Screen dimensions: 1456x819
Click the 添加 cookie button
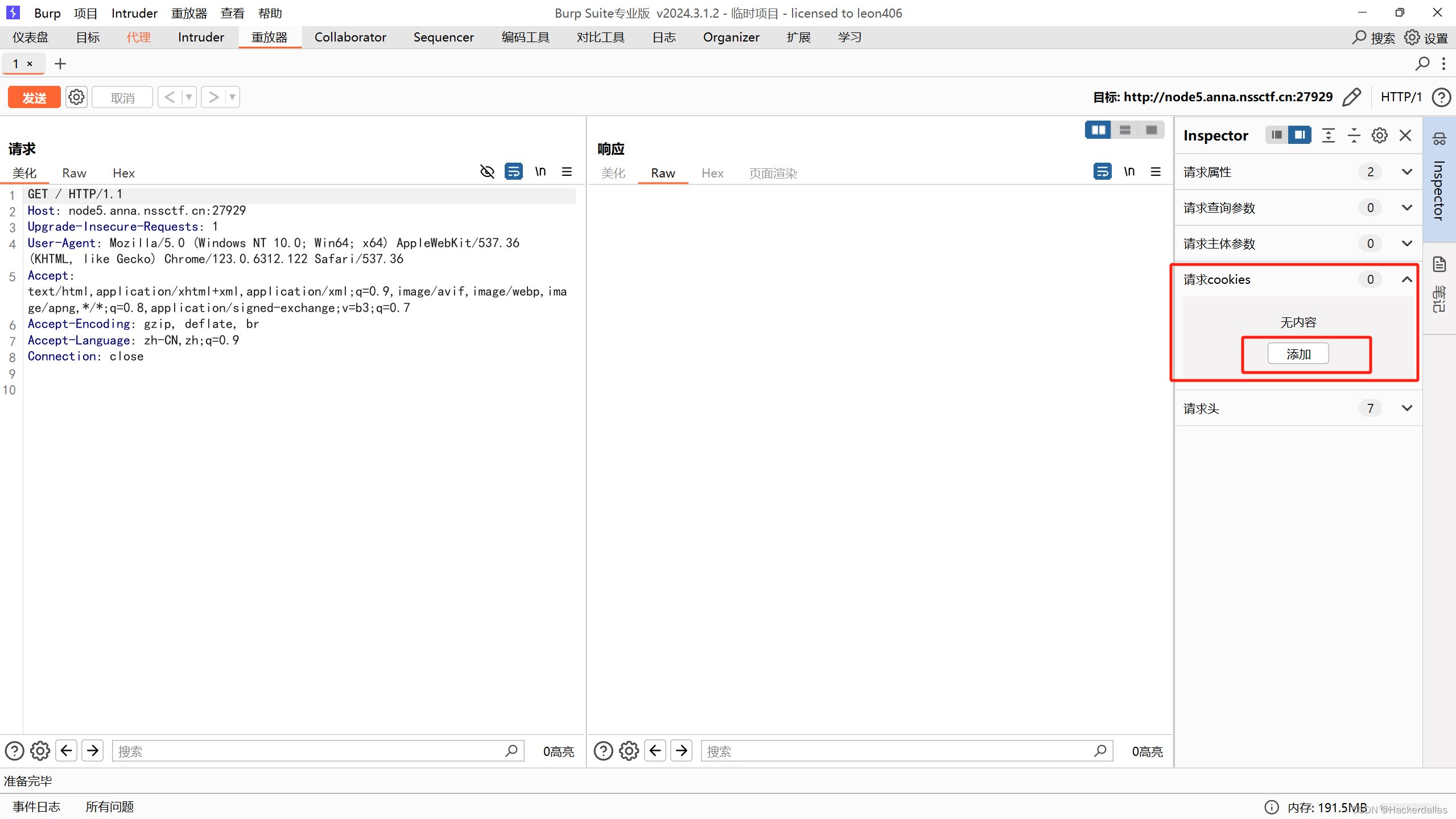click(x=1298, y=354)
